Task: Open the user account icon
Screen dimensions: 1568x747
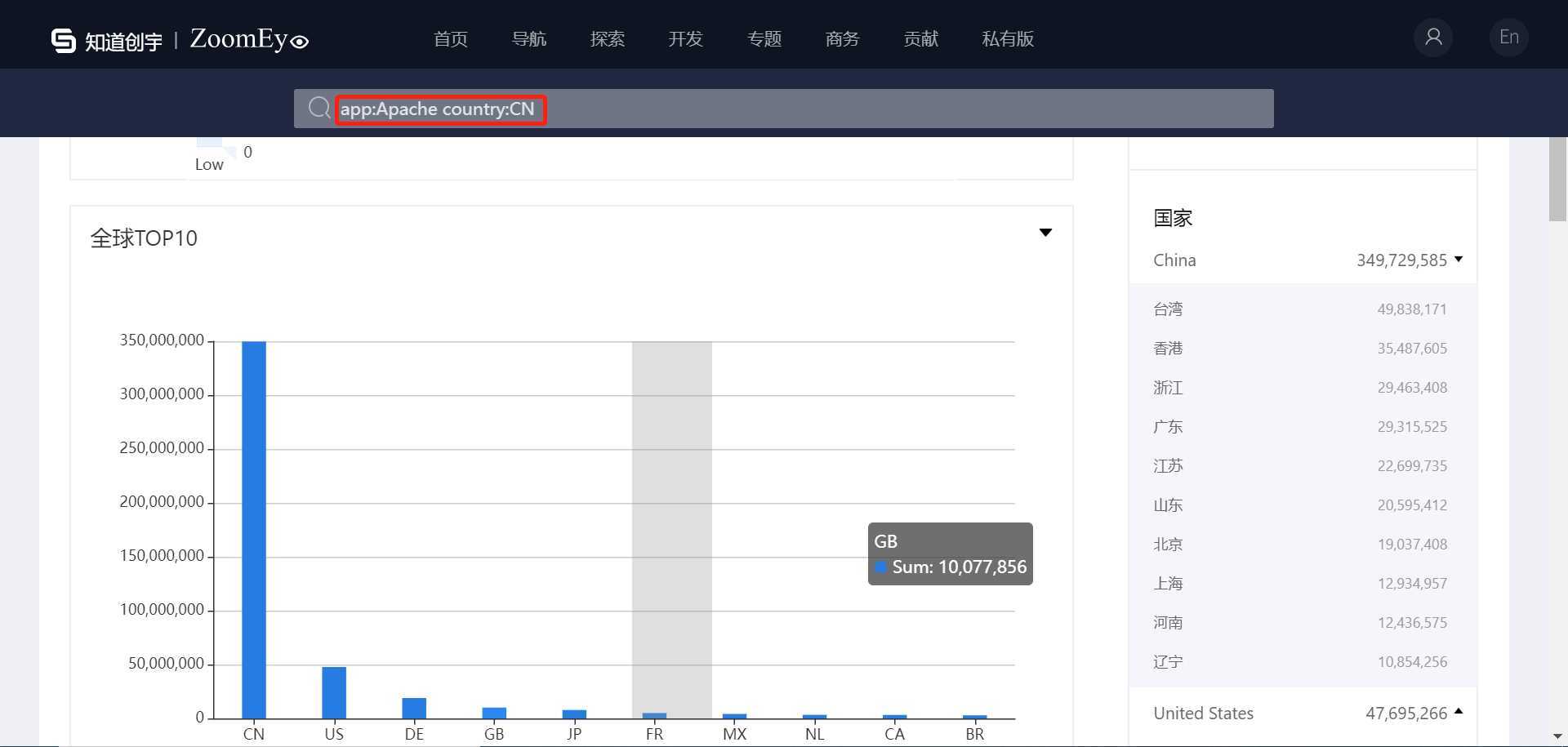Action: (x=1433, y=38)
